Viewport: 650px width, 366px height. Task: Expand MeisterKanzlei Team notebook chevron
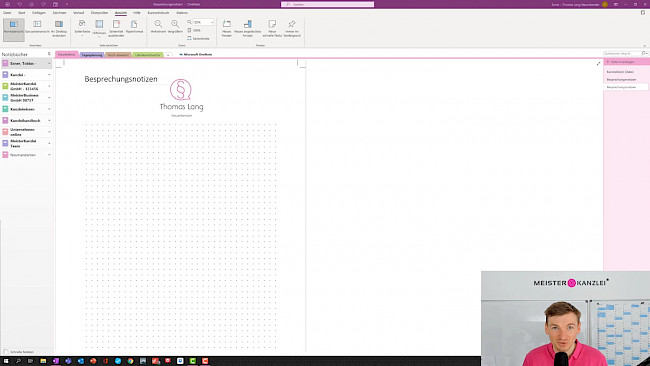click(x=49, y=143)
